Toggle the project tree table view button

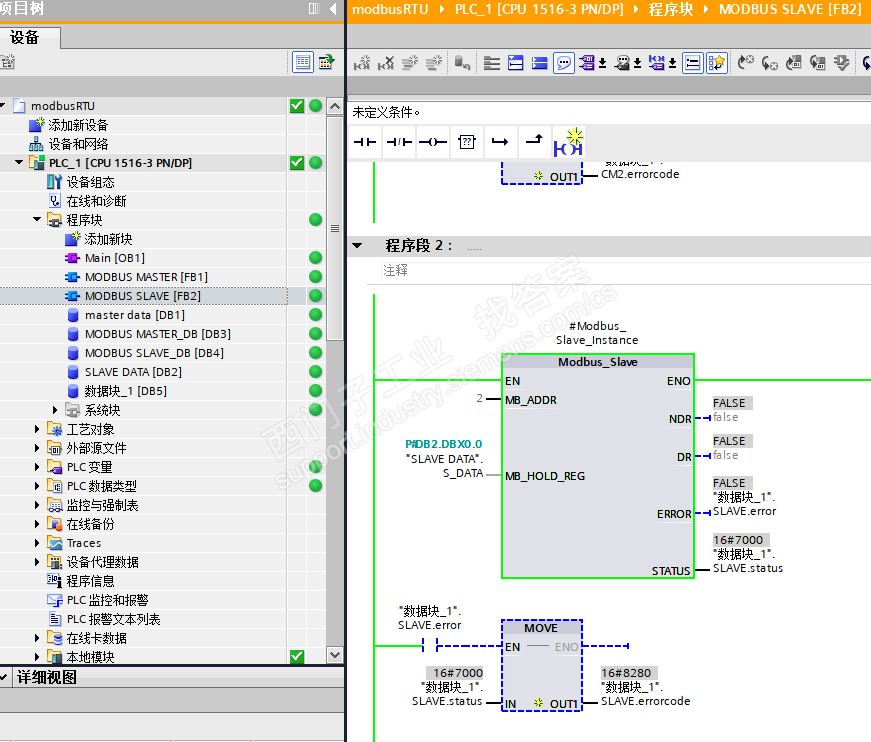click(303, 63)
